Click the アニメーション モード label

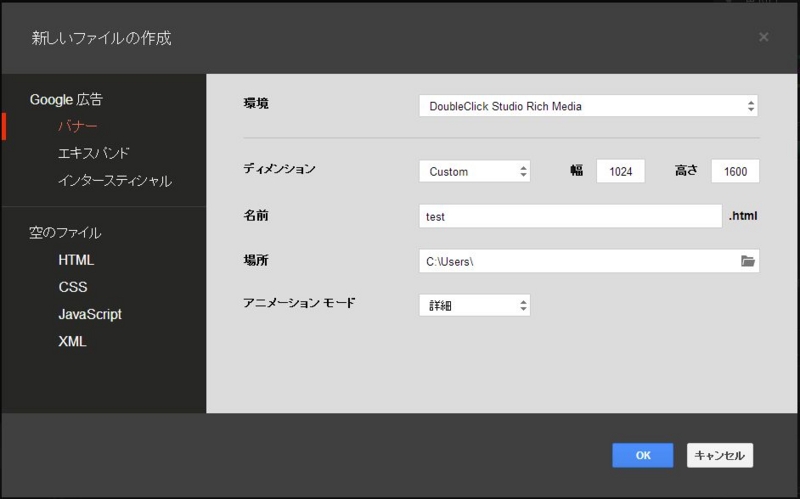[x=299, y=303]
